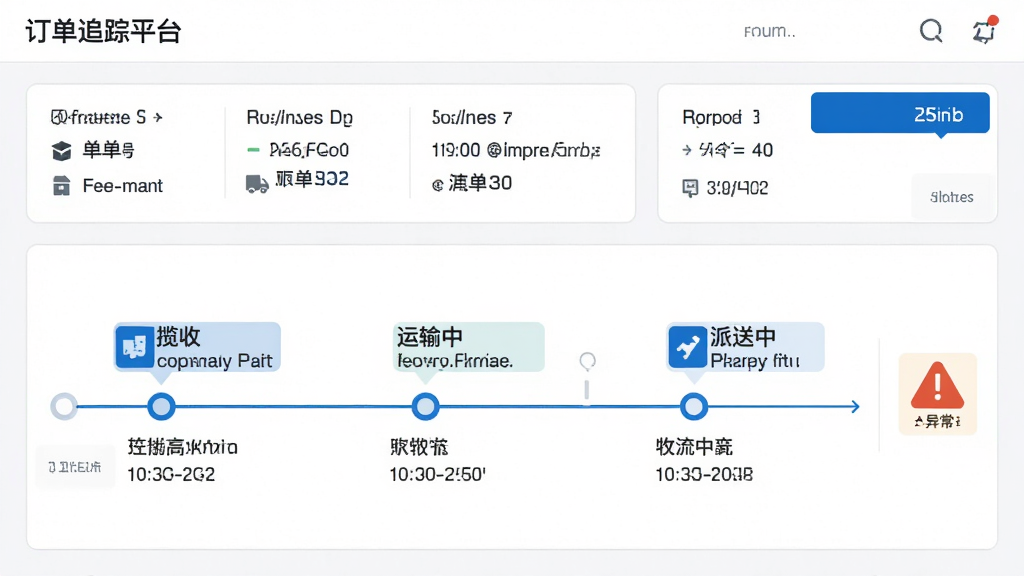The width and height of the screenshot is (1024, 576).
Task: Click the blue 25inb button
Action: click(900, 114)
